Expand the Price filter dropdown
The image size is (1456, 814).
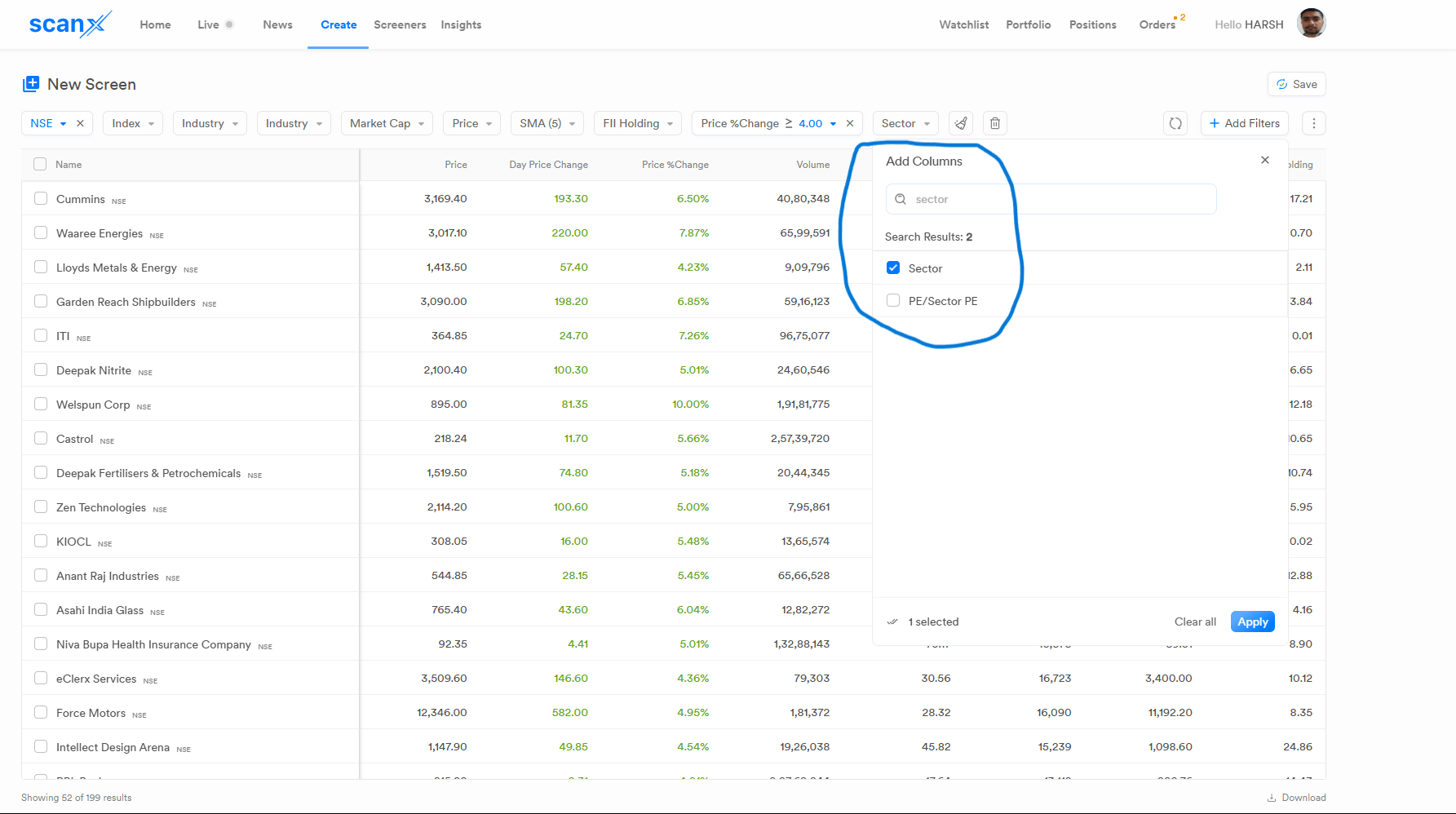(x=472, y=123)
